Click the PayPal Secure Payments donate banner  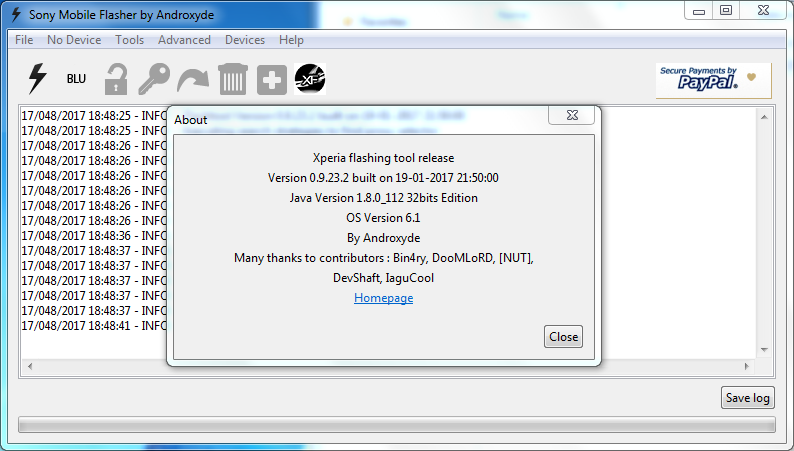click(713, 80)
